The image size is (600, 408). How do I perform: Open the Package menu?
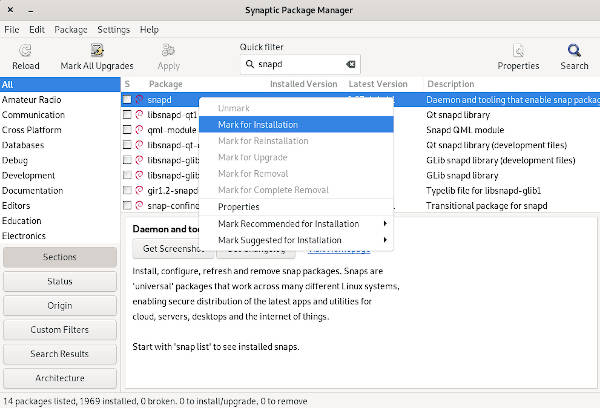[71, 29]
